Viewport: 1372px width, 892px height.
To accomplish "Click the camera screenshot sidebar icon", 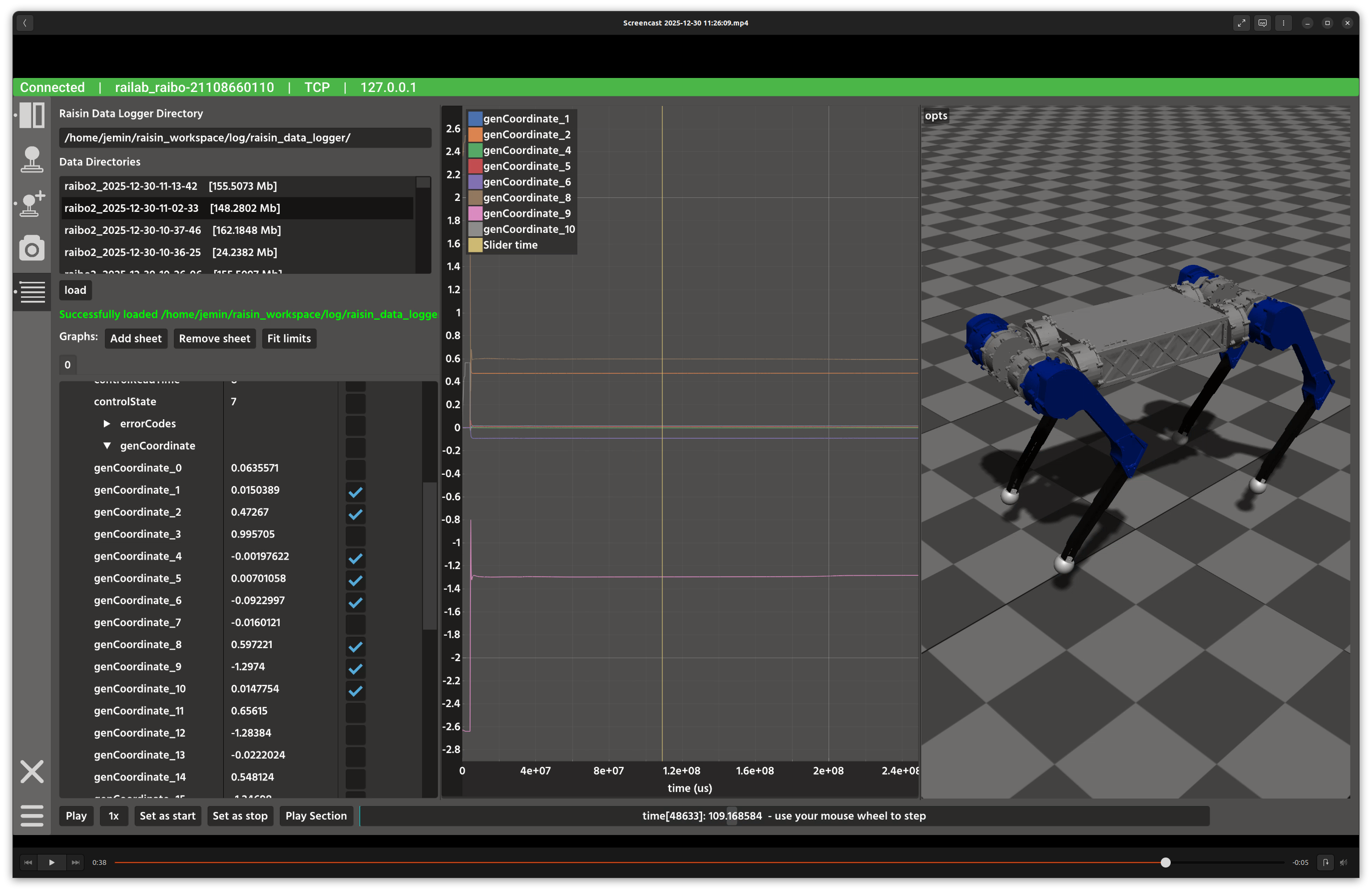I will click(x=31, y=248).
